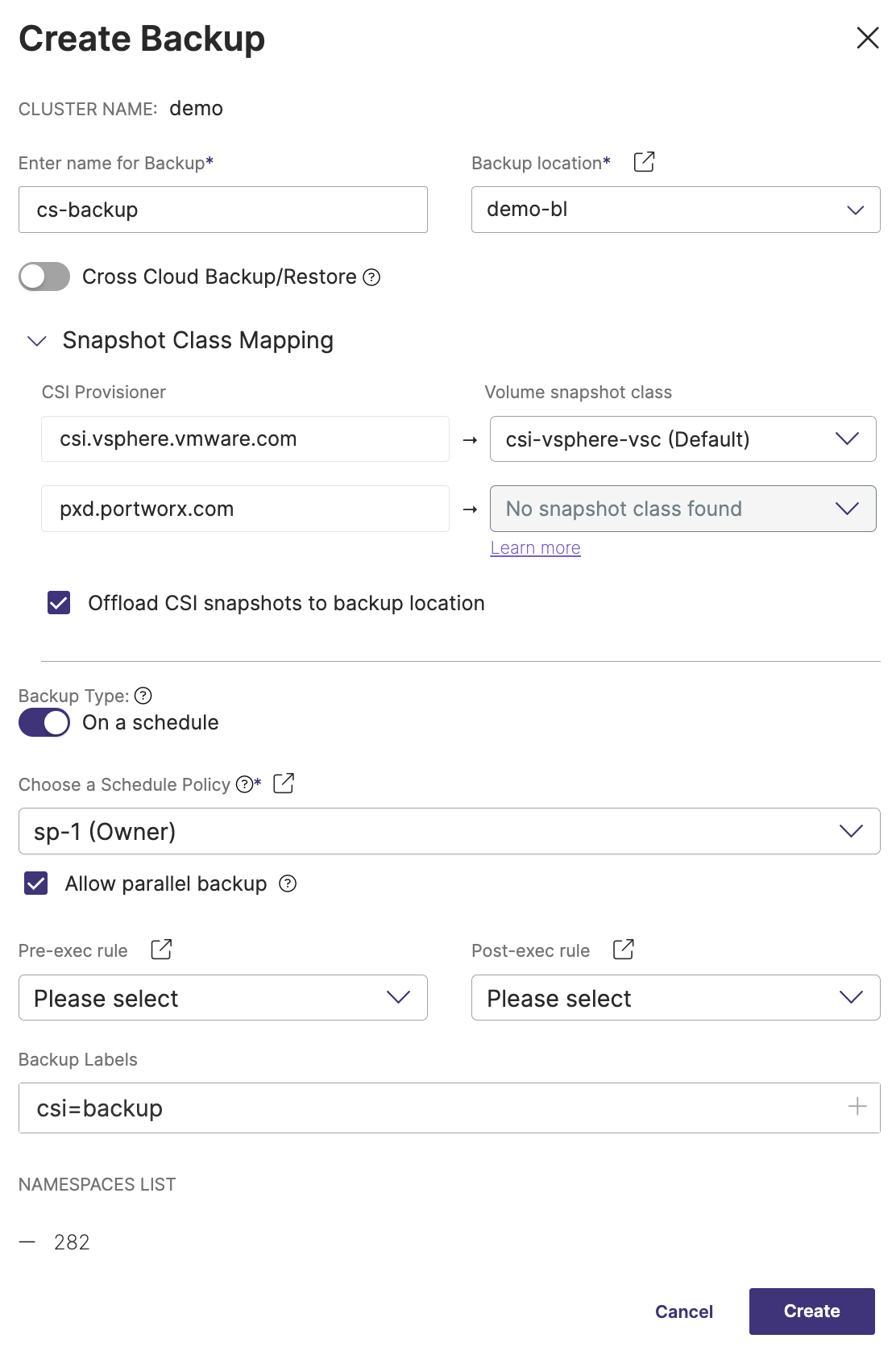Uncheck the Allow parallel backup checkbox
896x1351 pixels.
tap(36, 883)
